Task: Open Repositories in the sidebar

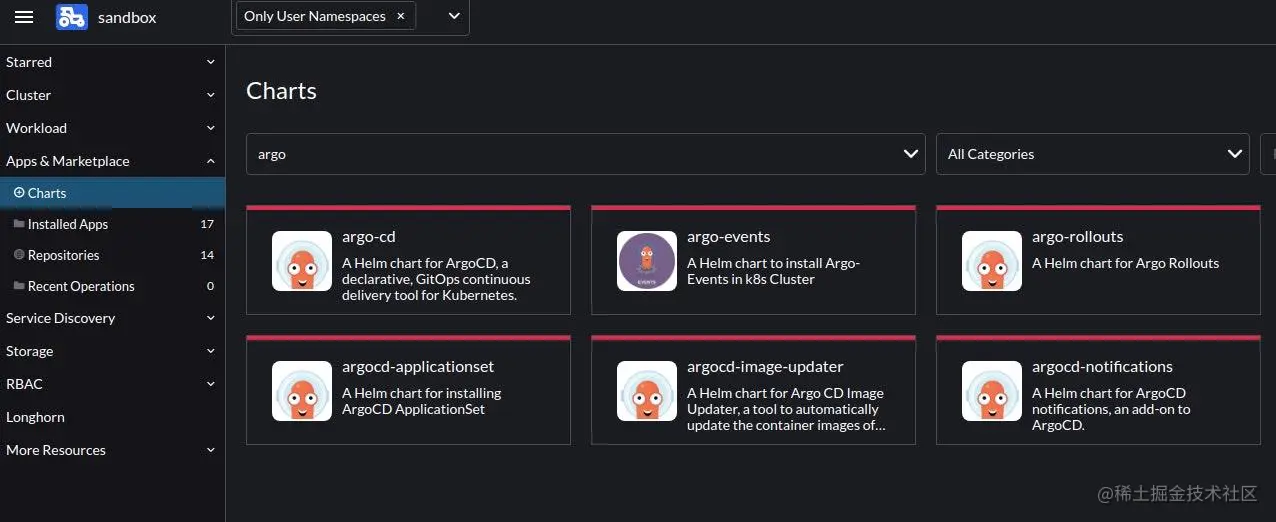Action: click(112, 255)
